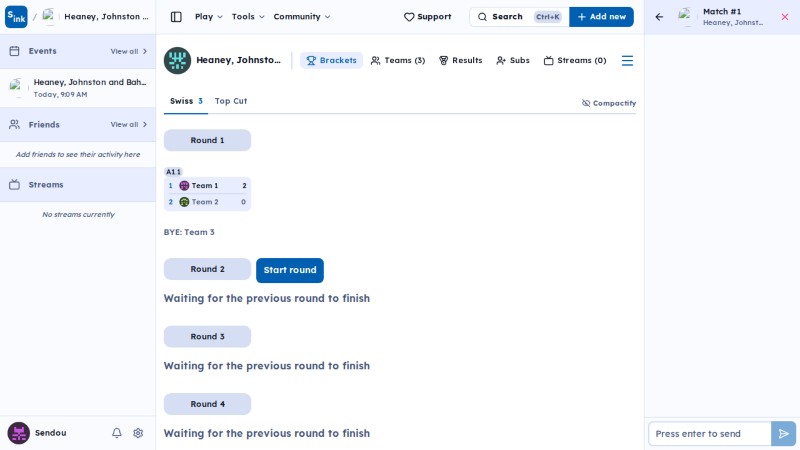Image resolution: width=800 pixels, height=450 pixels.
Task: Toggle the Compactify view
Action: 609,103
